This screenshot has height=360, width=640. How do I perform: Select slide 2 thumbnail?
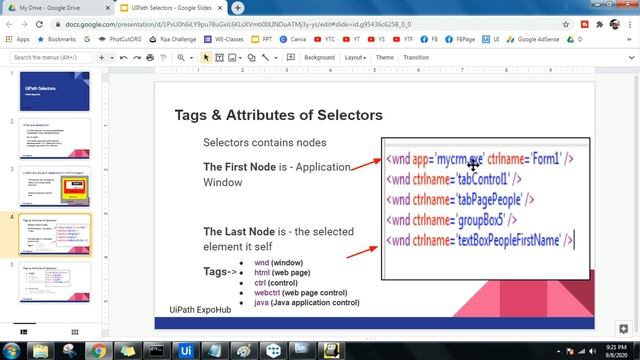(x=55, y=139)
